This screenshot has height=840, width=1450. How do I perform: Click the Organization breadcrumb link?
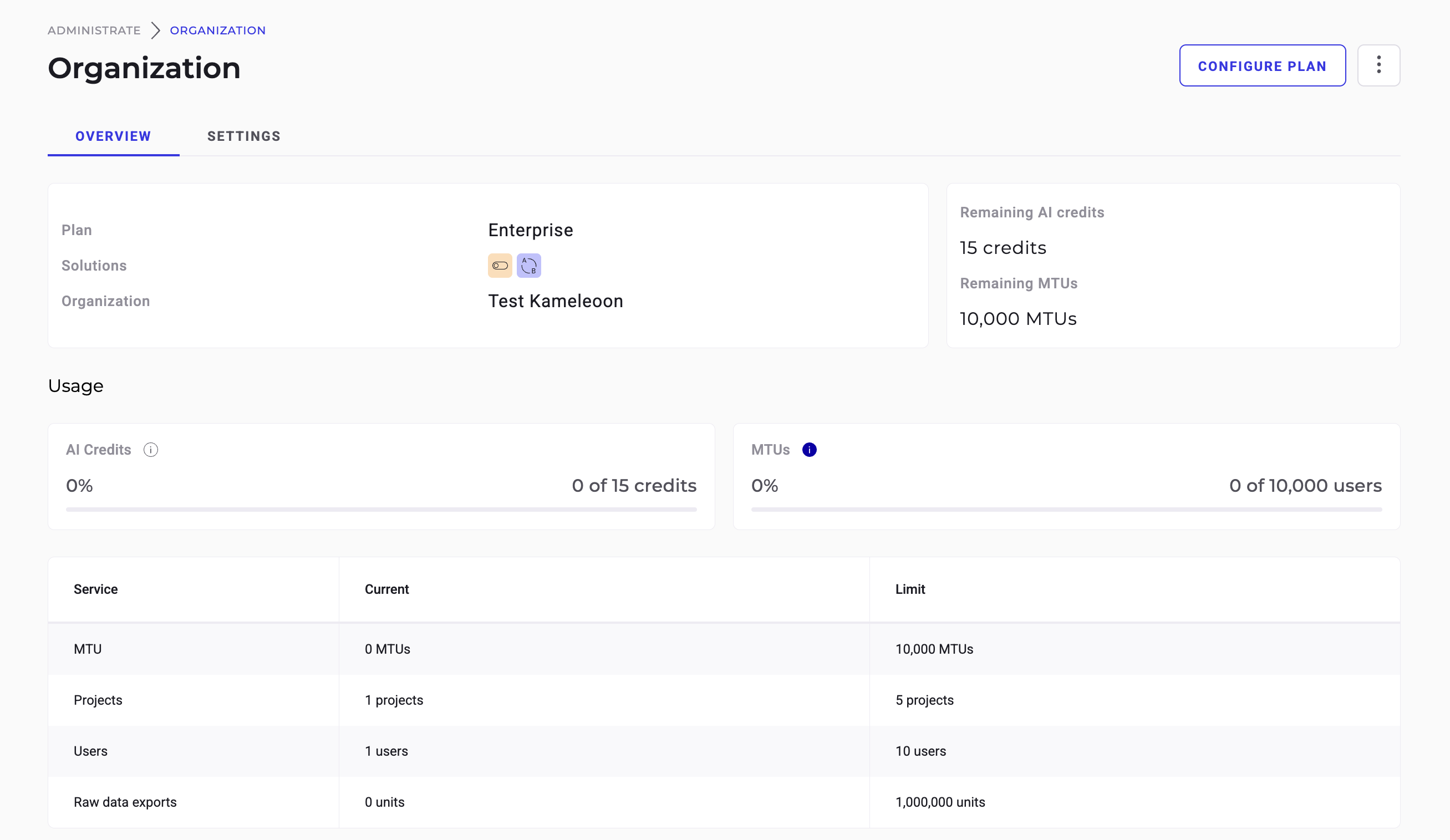tap(217, 30)
